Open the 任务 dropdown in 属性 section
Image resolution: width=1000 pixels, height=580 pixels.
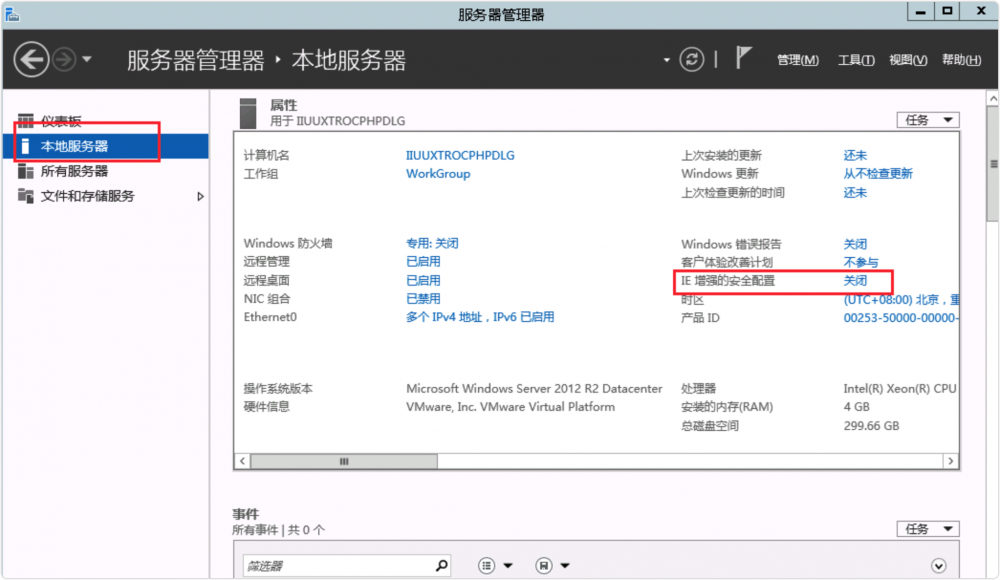click(927, 120)
